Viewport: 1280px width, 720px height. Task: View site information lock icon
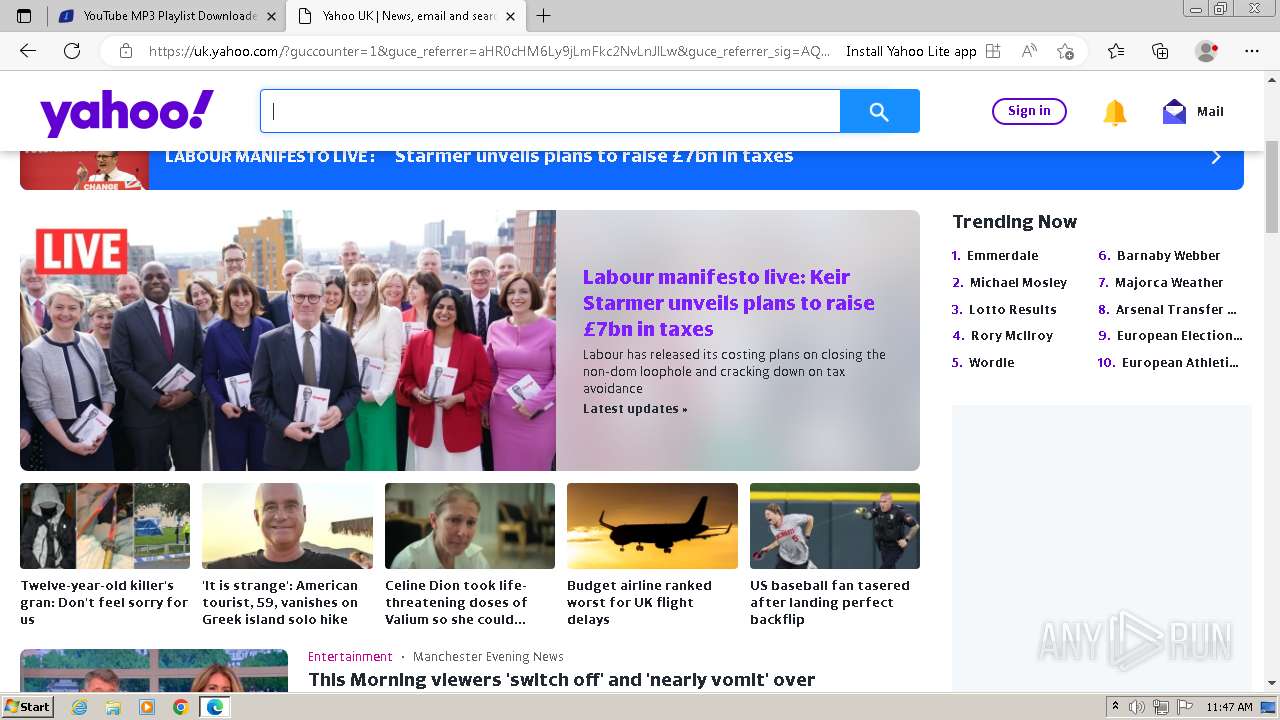[126, 51]
